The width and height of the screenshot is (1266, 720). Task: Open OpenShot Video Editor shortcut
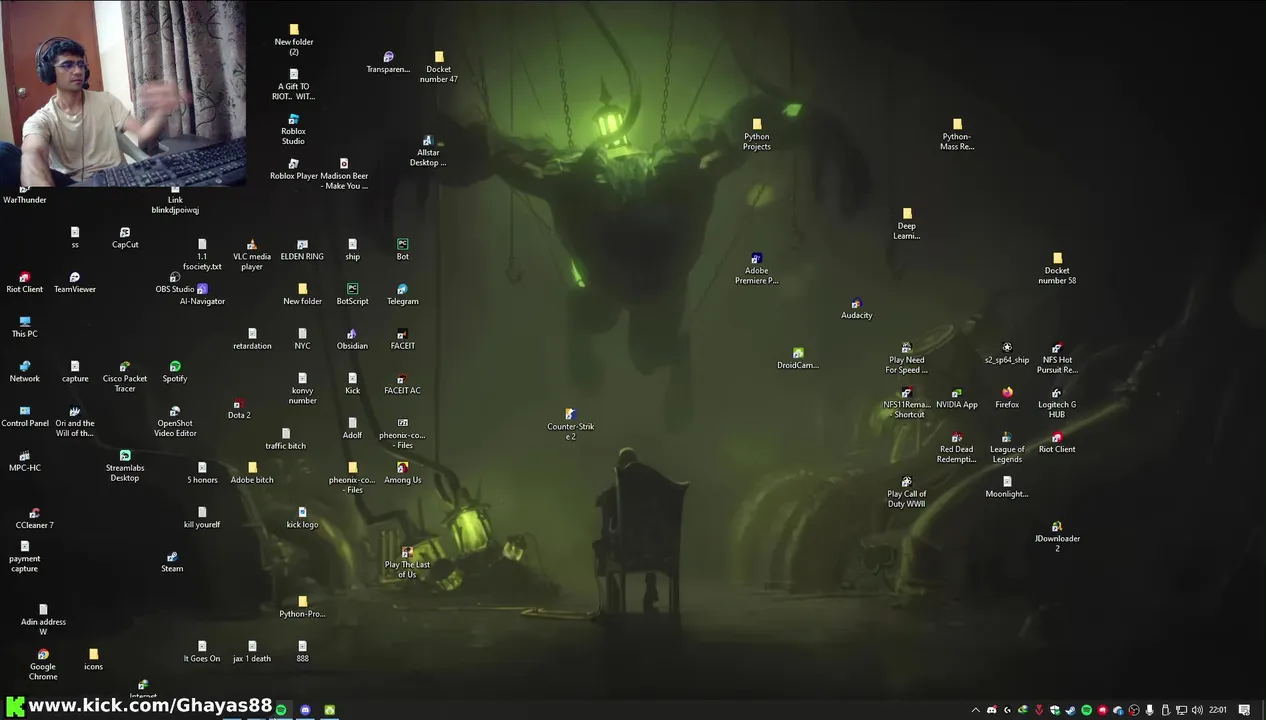pos(175,421)
